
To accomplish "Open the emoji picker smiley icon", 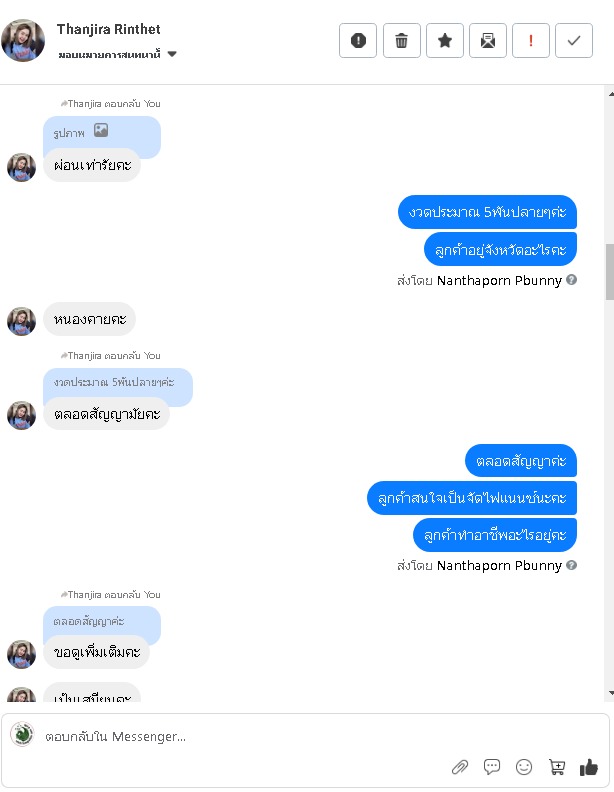I will (524, 767).
